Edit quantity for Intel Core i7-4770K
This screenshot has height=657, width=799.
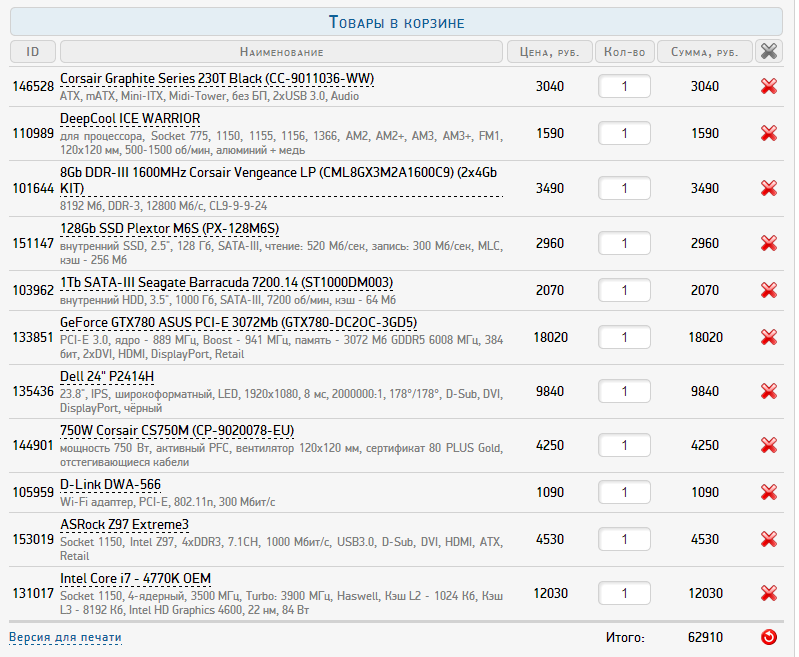(624, 593)
